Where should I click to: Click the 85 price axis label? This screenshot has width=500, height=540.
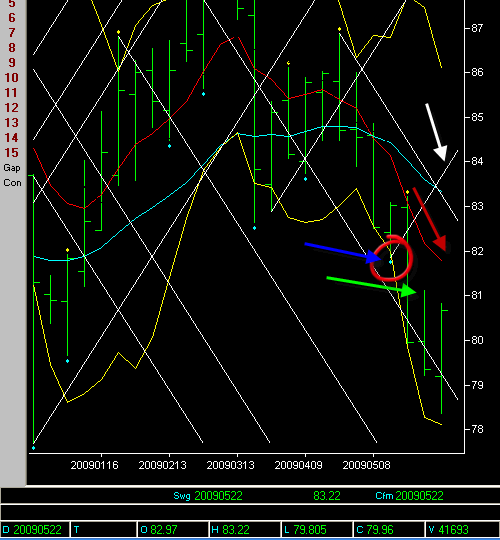pyautogui.click(x=477, y=117)
